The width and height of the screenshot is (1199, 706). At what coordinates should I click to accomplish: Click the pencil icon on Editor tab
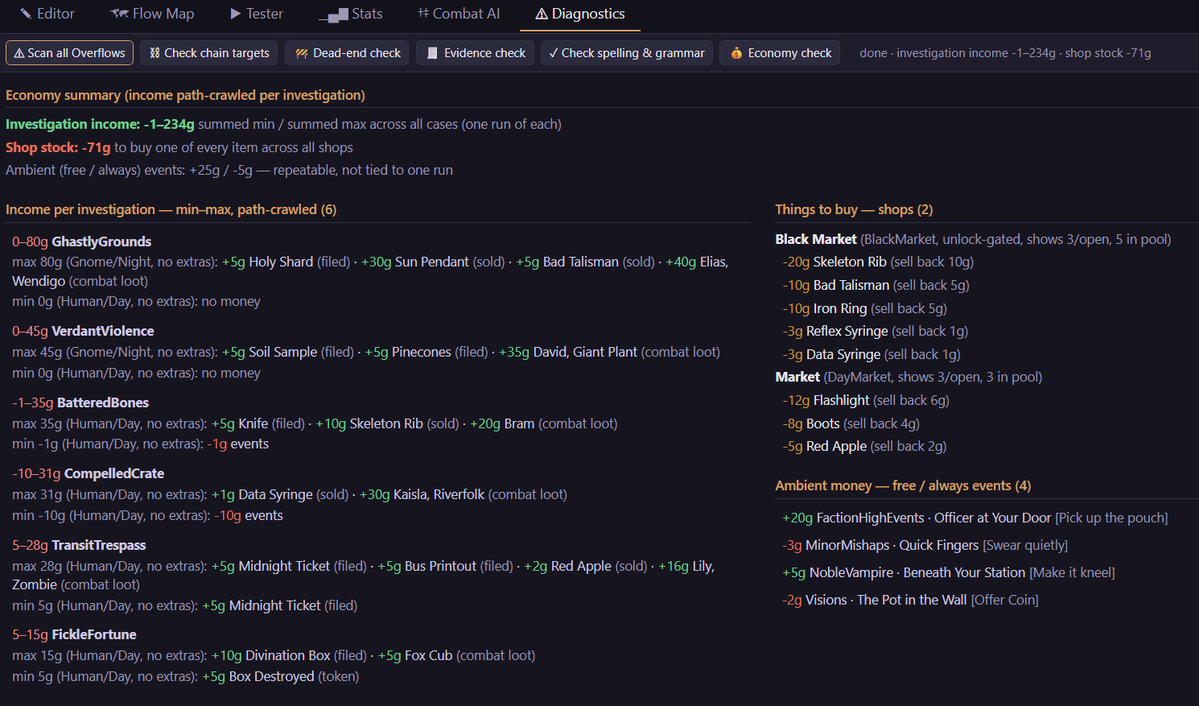pos(26,14)
